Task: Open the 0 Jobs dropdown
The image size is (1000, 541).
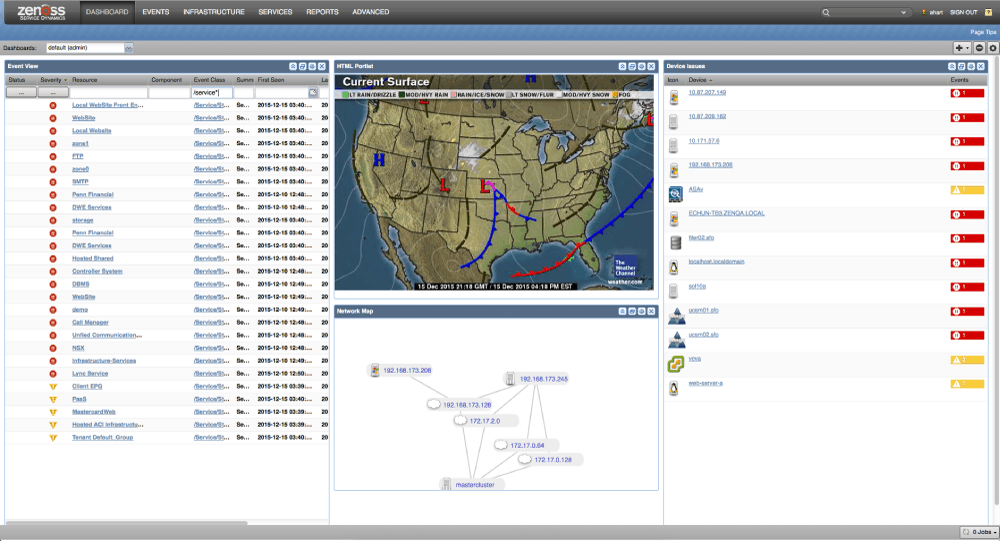Action: click(x=980, y=532)
